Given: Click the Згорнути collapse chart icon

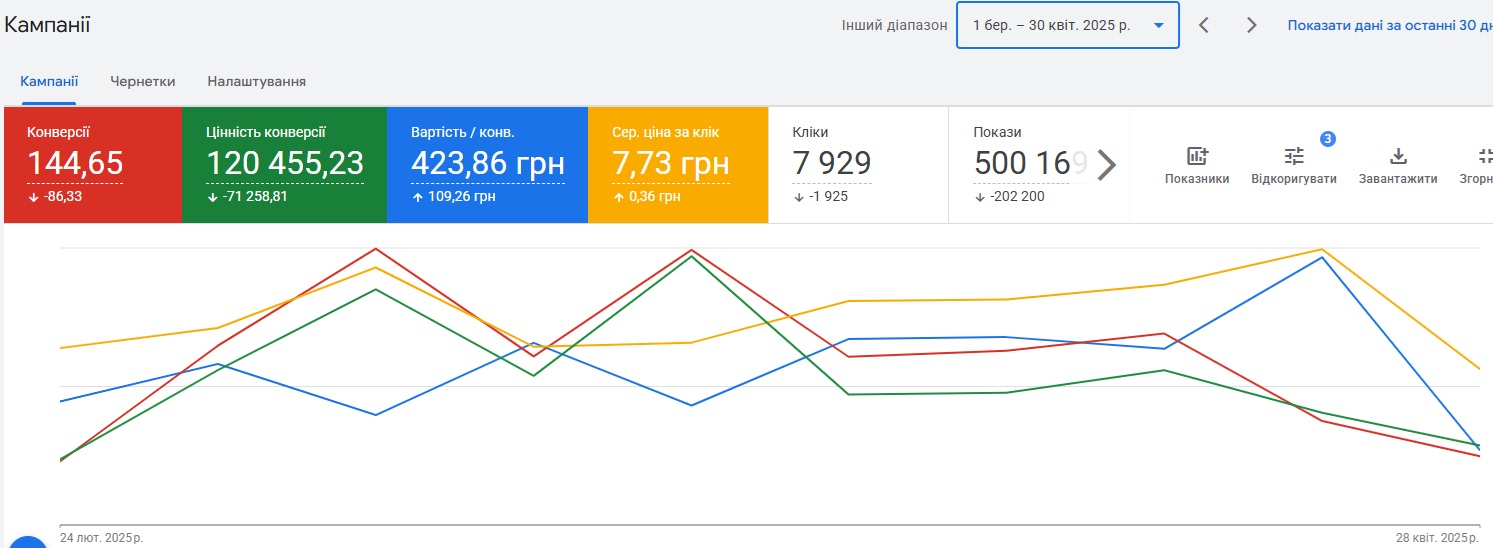Looking at the screenshot, I should point(1485,156).
